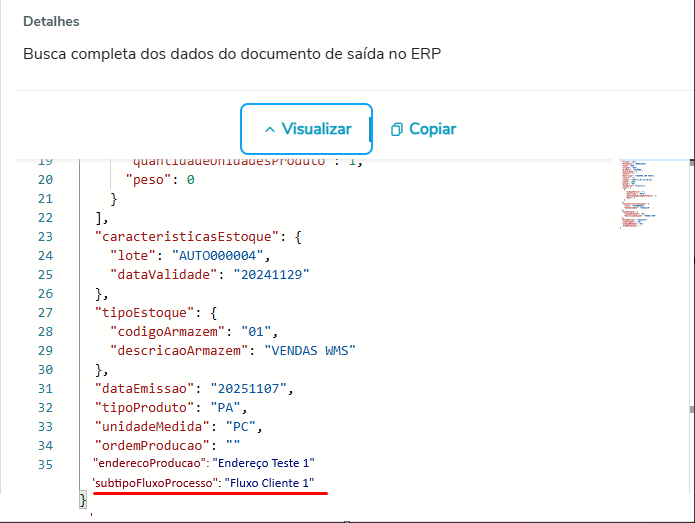
Task: Click the "caracteristicasEstoque" key
Action: pos(187,237)
